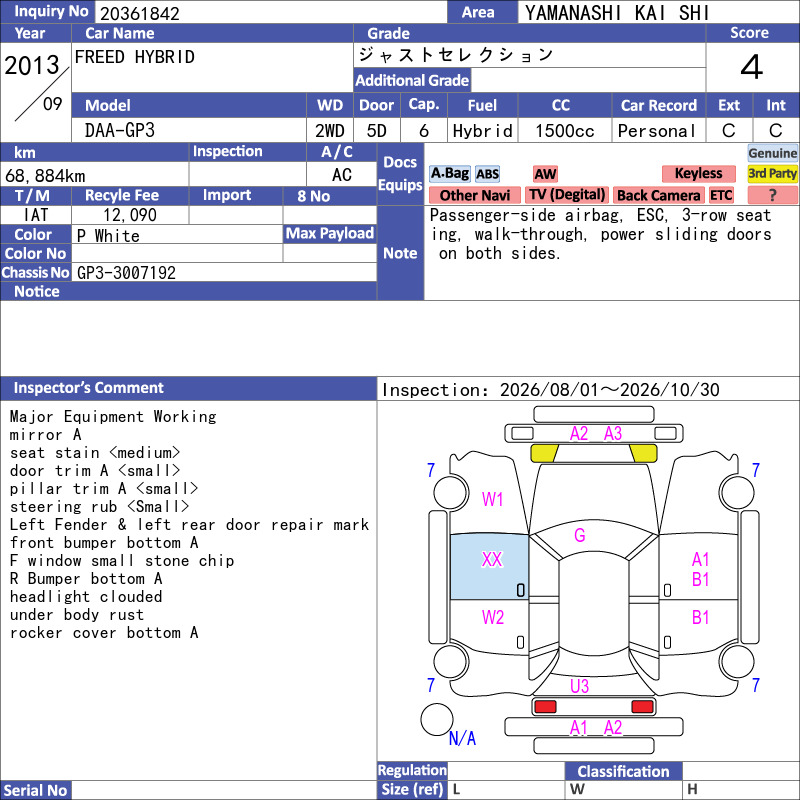Viewport: 800px width, 800px height.
Task: Select the Inspector's Comment header
Action: (x=188, y=388)
